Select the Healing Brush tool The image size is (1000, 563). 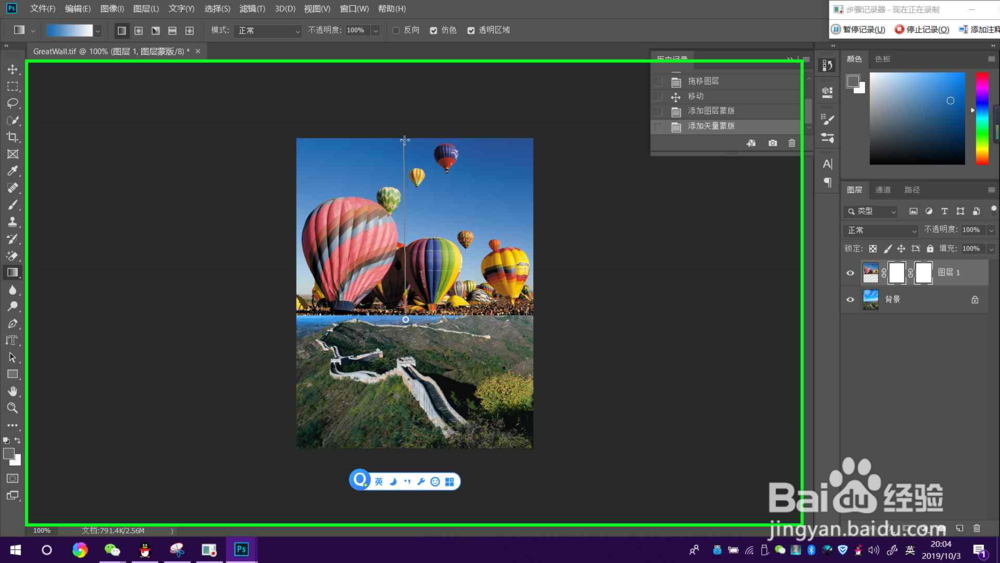pos(12,188)
